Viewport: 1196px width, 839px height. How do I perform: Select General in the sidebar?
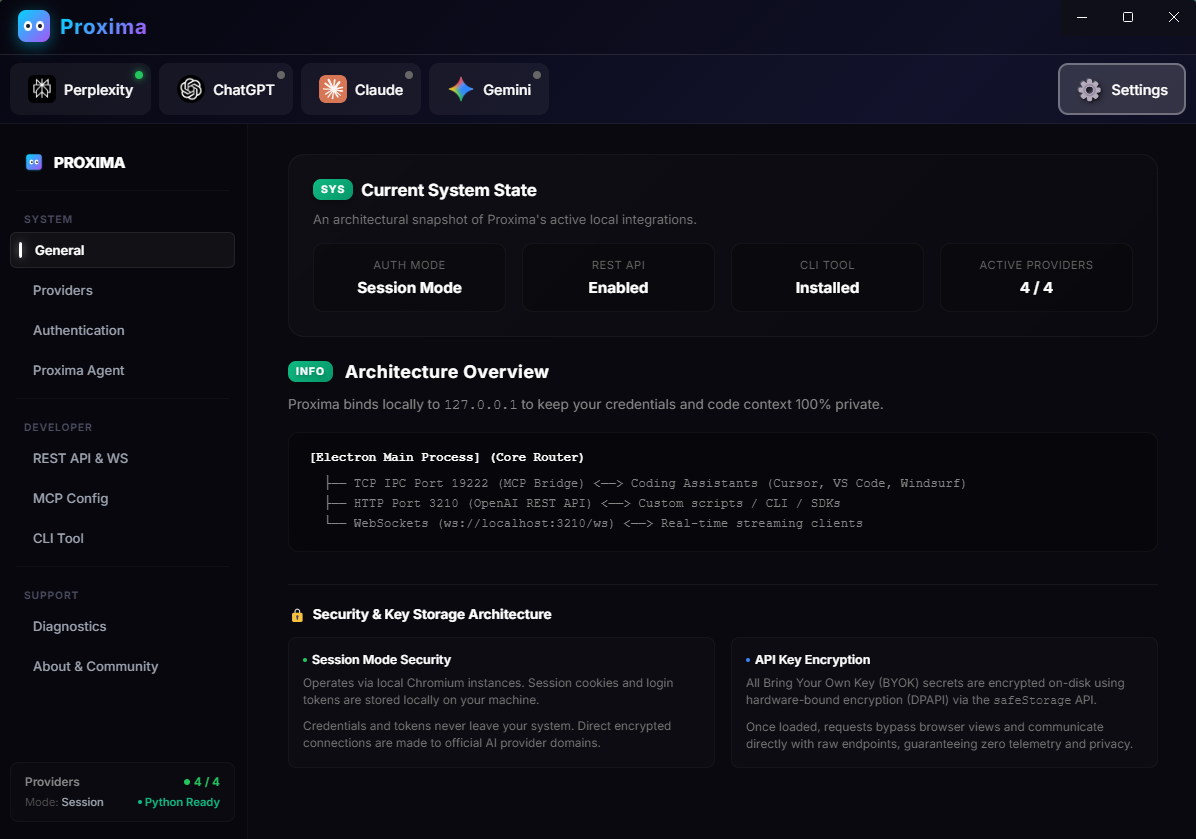[x=122, y=250]
